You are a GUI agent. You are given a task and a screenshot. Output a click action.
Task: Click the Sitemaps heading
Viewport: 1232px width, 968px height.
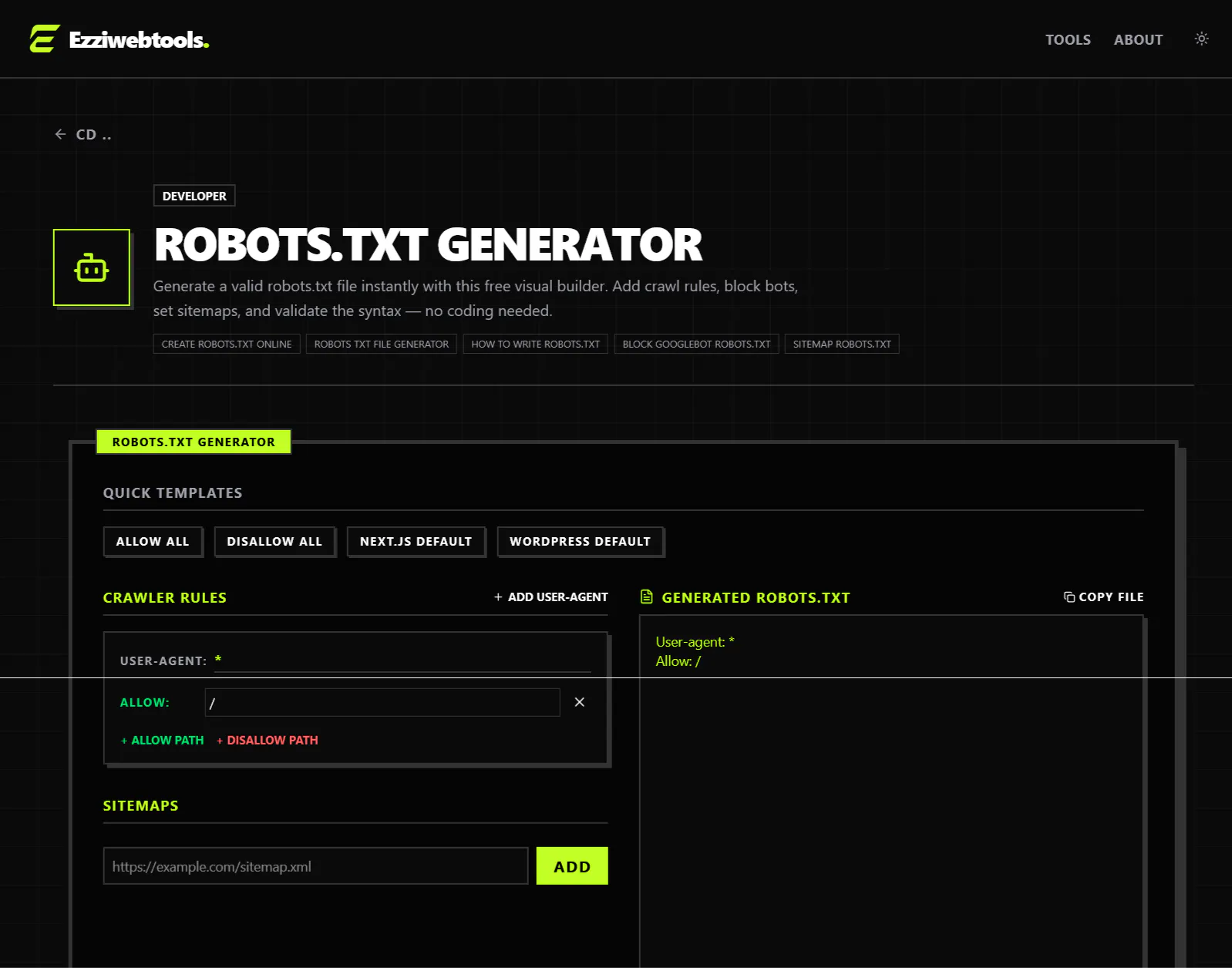tap(140, 805)
